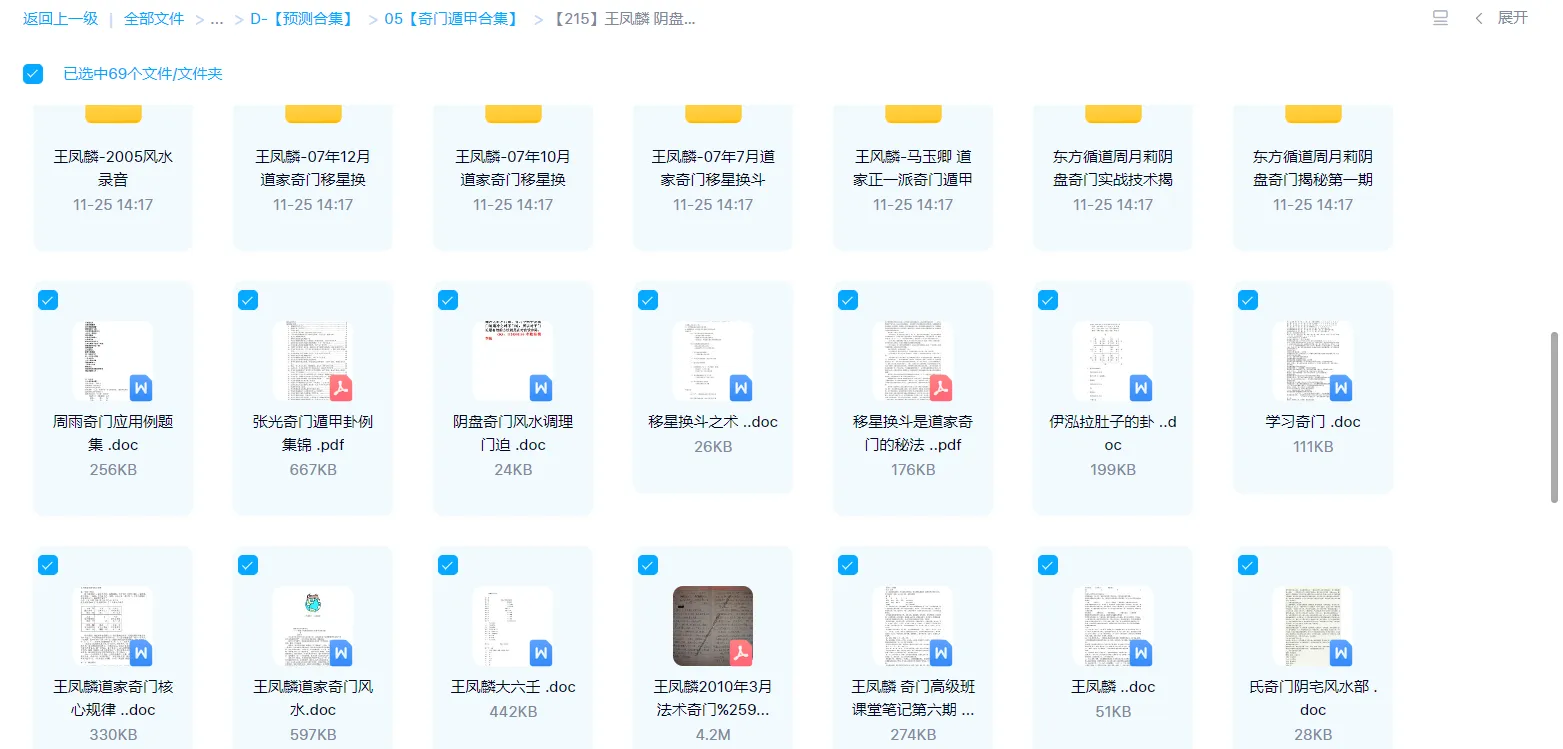The image size is (1563, 749).
Task: Uncheck the 学习奇门 .doc checkbox
Action: pyautogui.click(x=1248, y=300)
